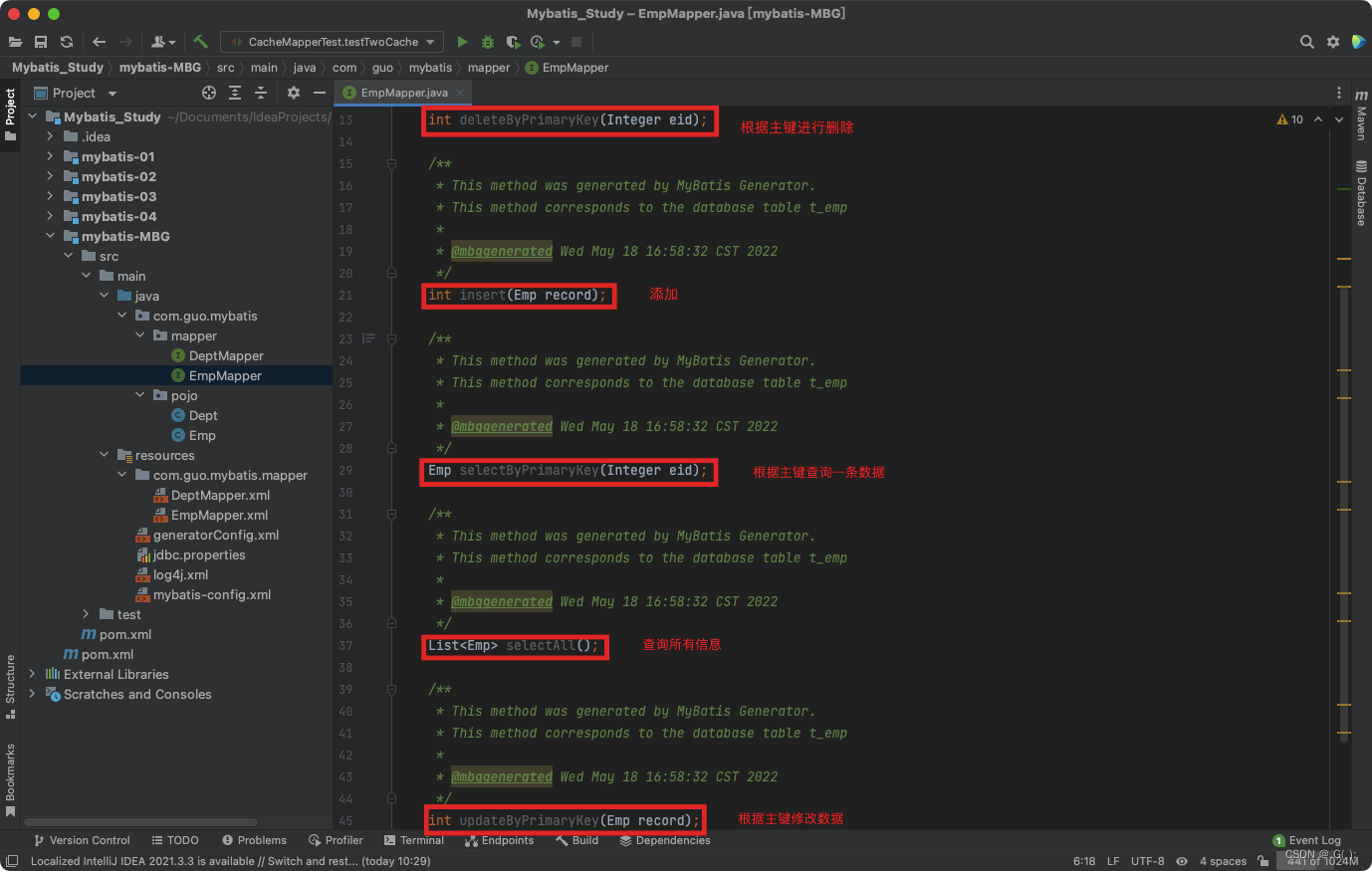
Task: Open the TODO tool tab
Action: click(175, 840)
